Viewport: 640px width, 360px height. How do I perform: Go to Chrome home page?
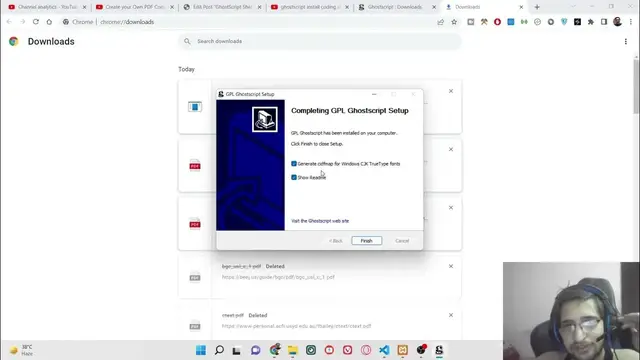(49, 22)
